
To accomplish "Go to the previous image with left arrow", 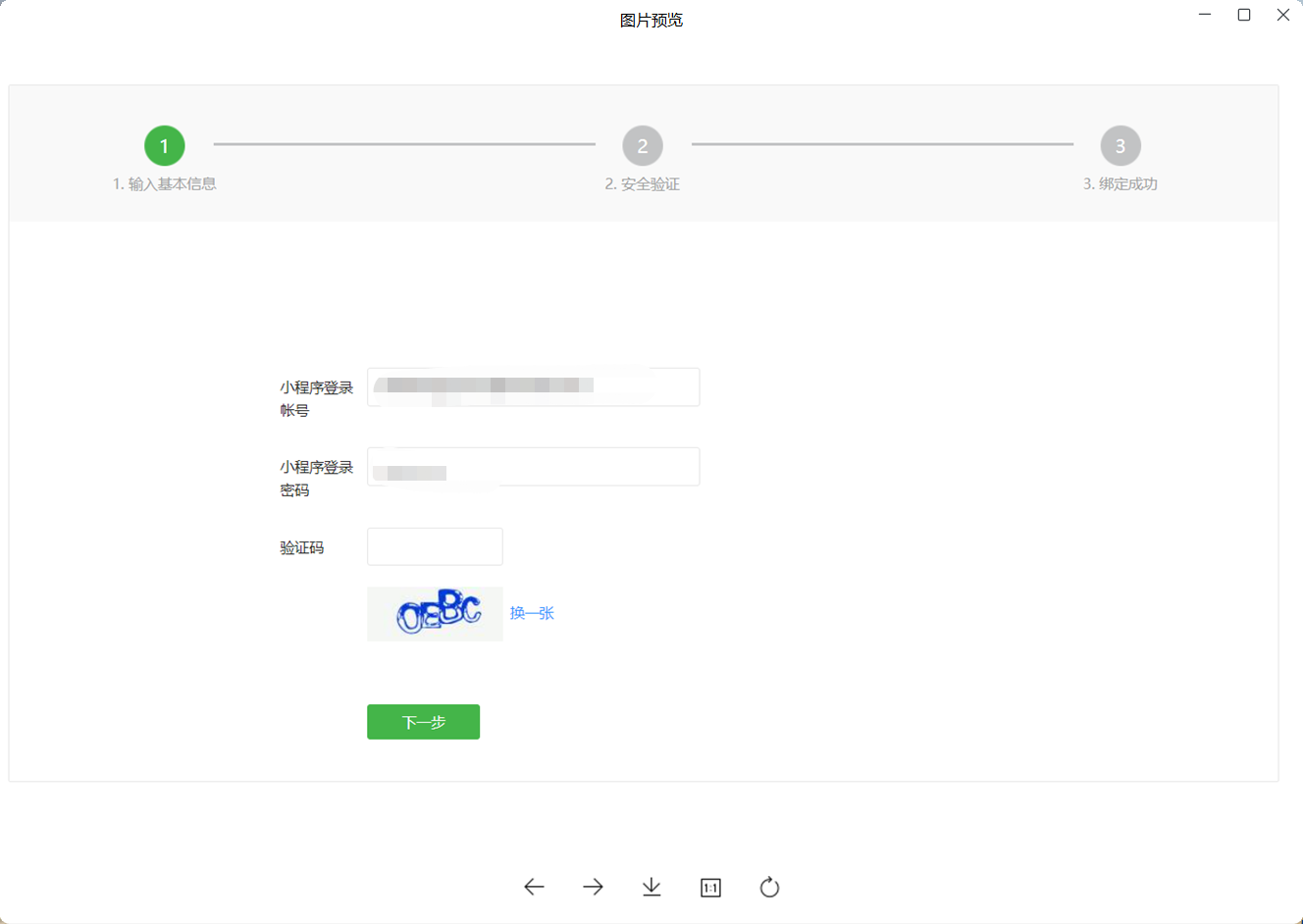I will click(534, 887).
